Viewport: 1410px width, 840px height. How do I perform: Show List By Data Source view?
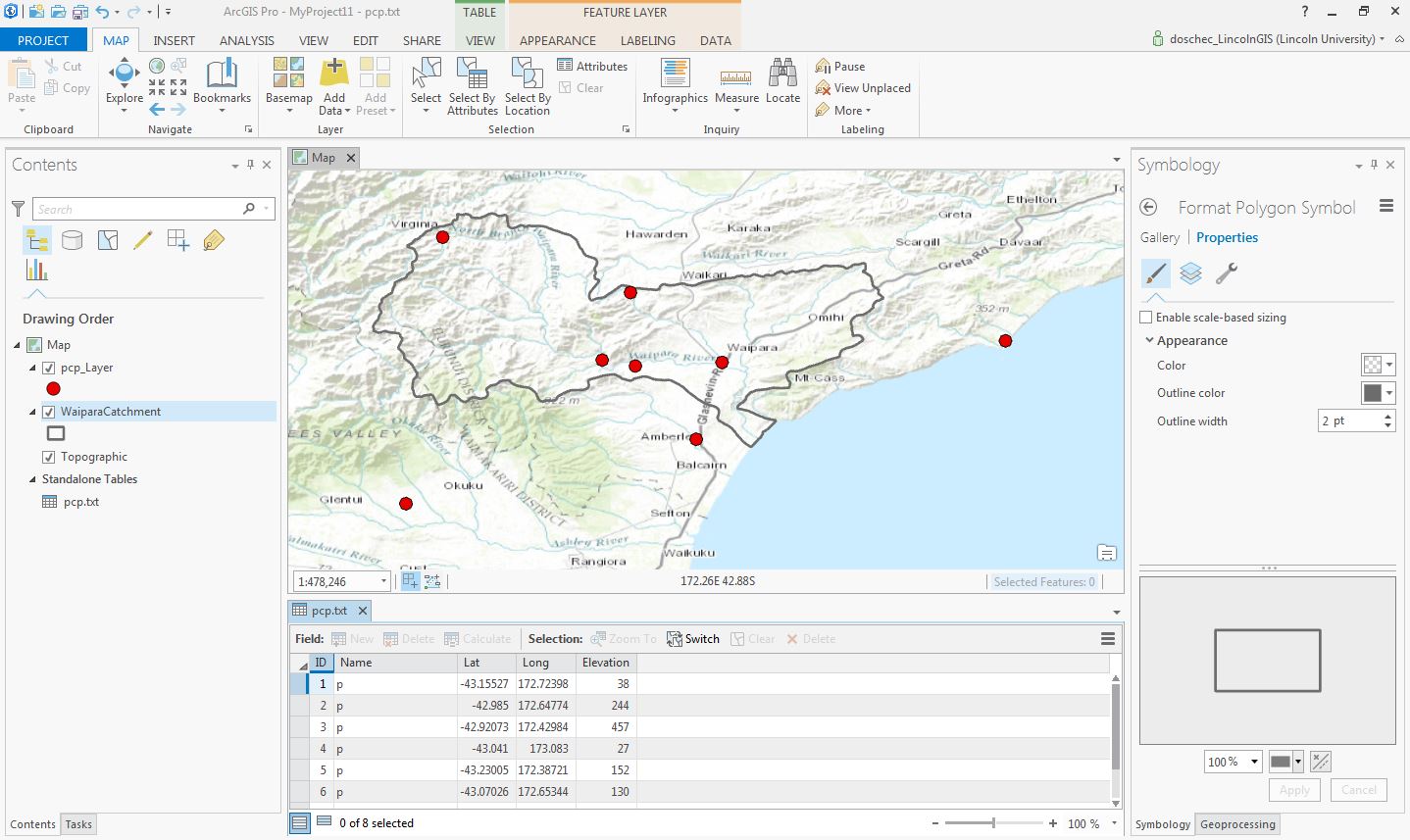click(x=73, y=239)
